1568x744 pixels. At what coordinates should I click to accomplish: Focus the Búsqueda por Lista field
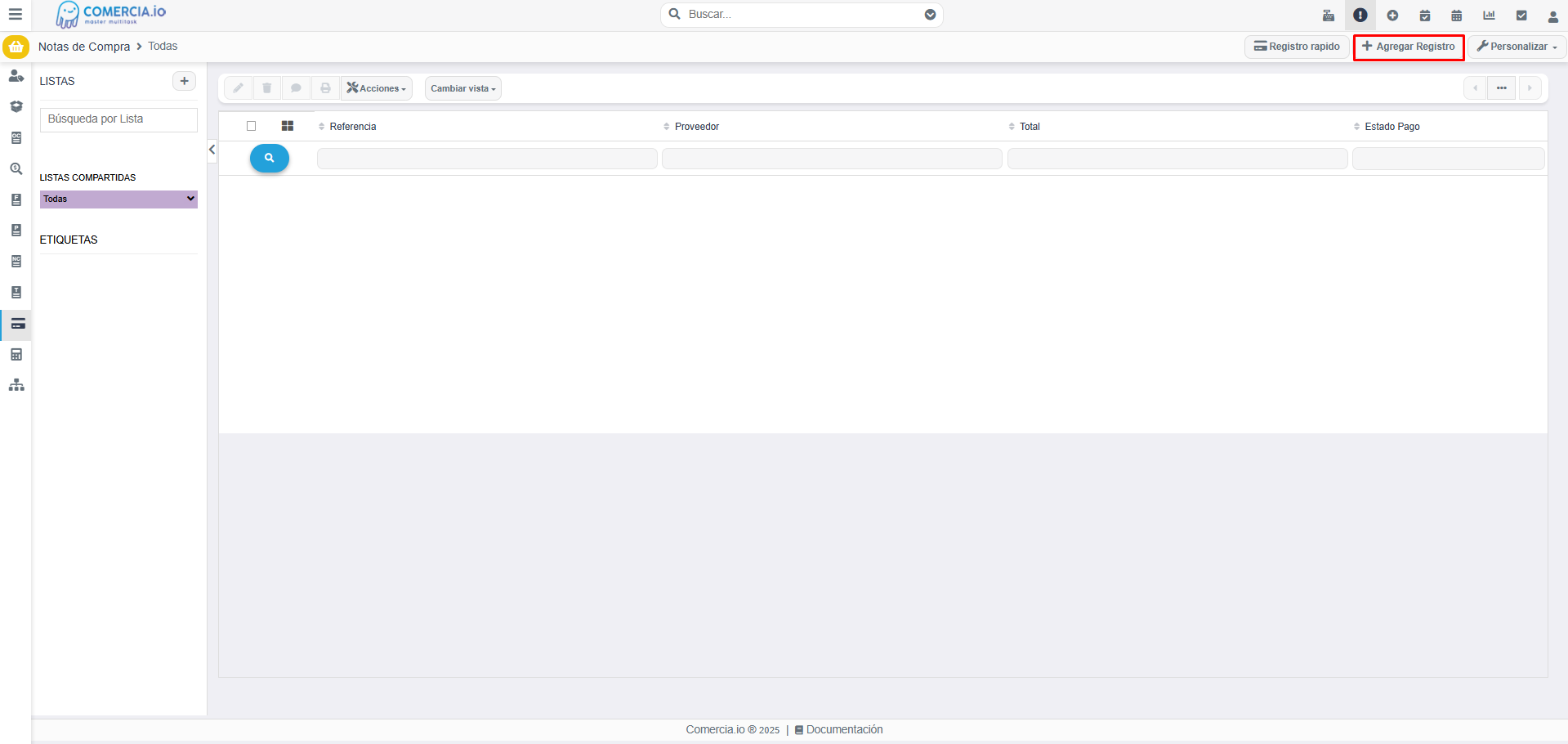(118, 119)
